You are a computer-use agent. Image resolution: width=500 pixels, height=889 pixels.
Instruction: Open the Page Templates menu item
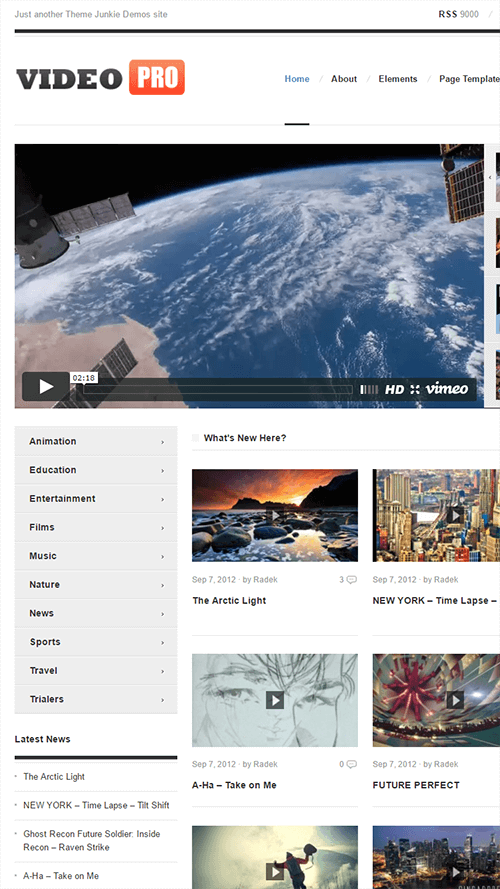coord(469,79)
